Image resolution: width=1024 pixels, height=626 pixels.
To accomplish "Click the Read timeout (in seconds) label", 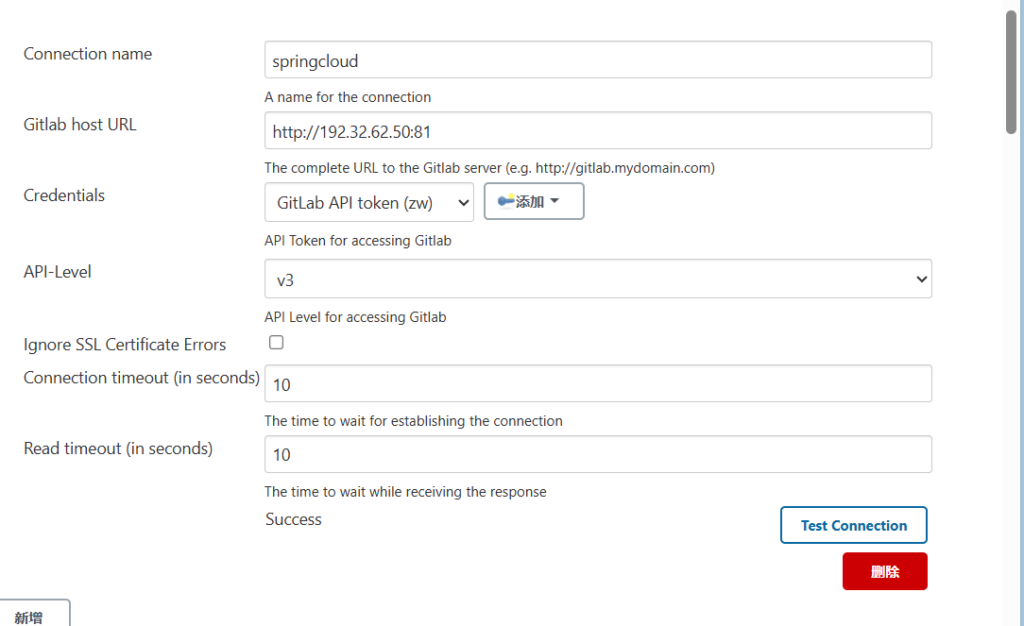I will coord(118,449).
